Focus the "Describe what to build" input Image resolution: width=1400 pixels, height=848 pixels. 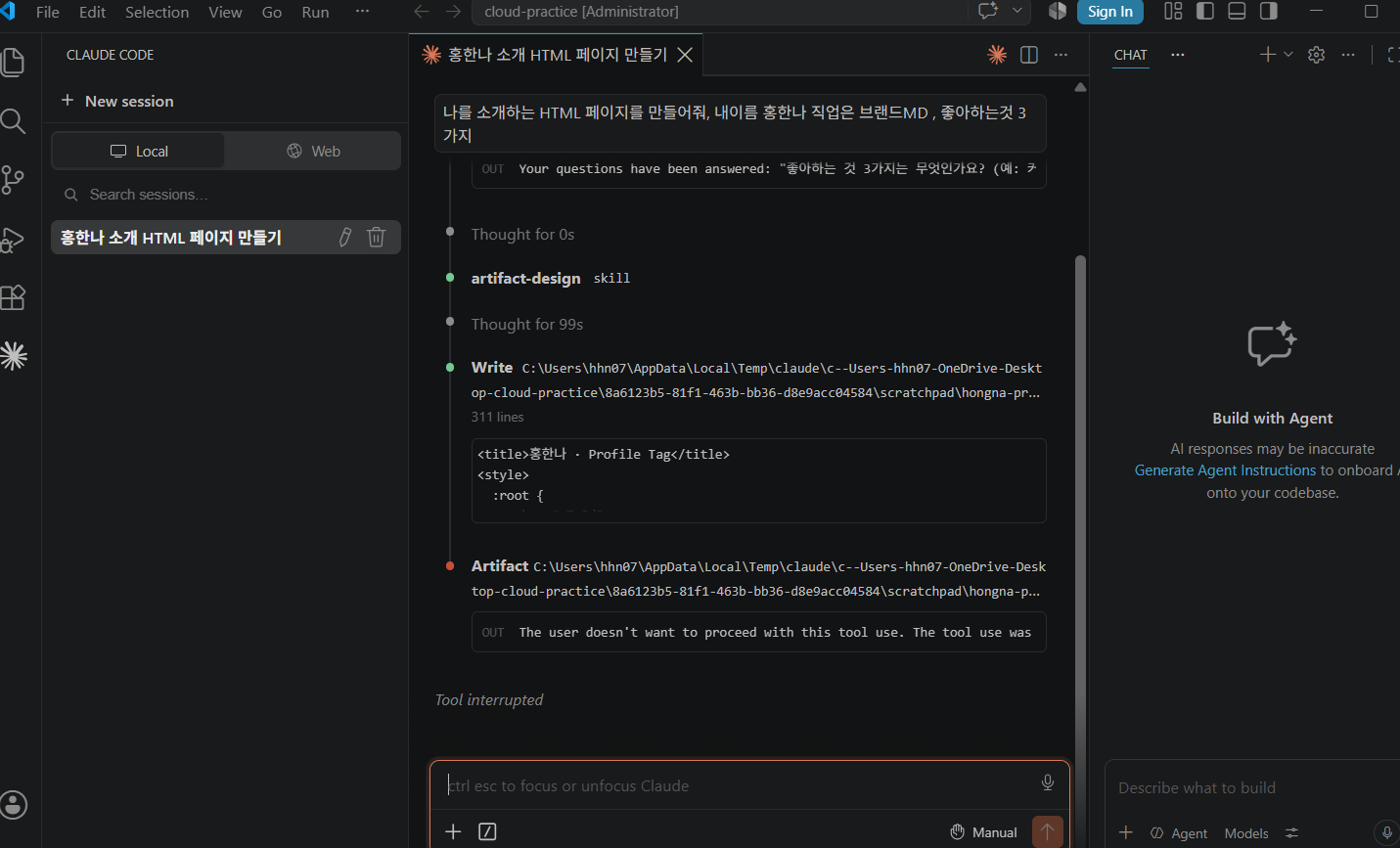[x=1252, y=788]
